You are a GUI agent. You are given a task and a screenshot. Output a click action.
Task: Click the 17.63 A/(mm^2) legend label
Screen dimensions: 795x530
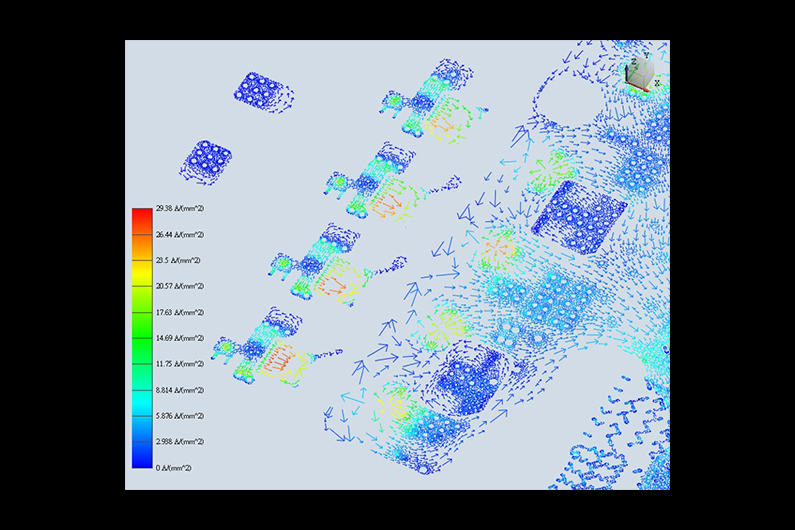click(x=180, y=313)
